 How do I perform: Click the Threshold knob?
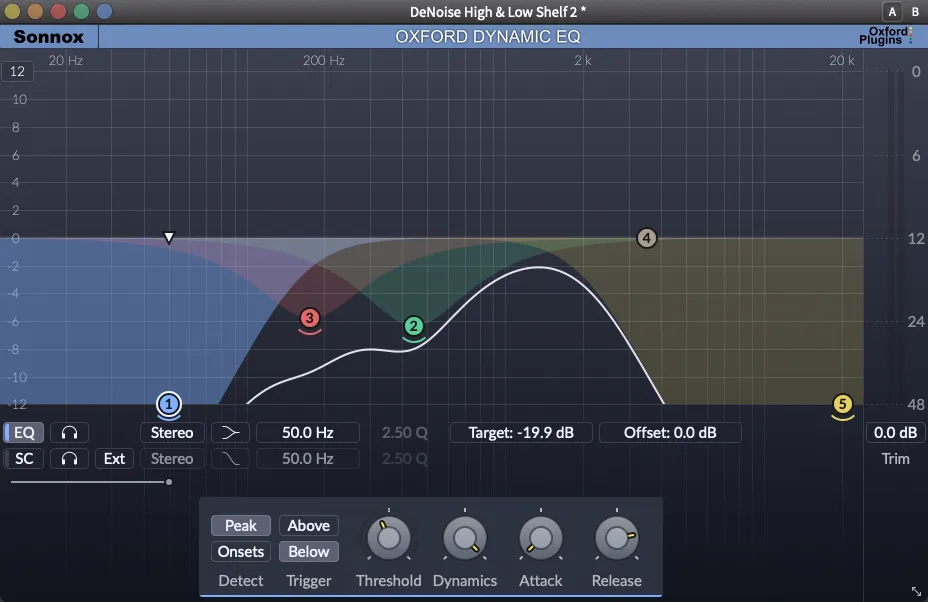pos(388,539)
